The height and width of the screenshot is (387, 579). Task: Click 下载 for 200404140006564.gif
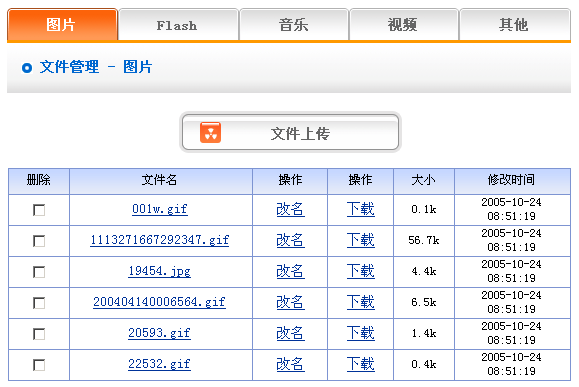(361, 302)
